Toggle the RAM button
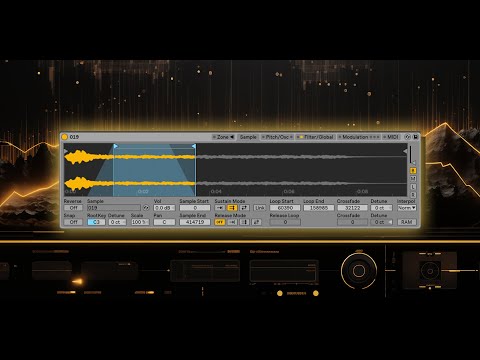 407,222
